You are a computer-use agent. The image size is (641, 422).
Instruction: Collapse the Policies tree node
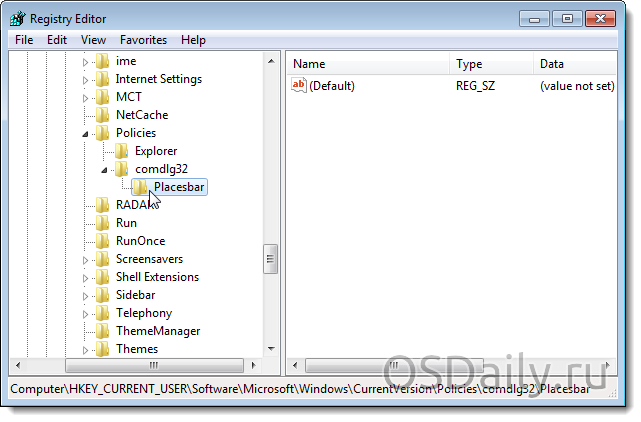tap(86, 133)
